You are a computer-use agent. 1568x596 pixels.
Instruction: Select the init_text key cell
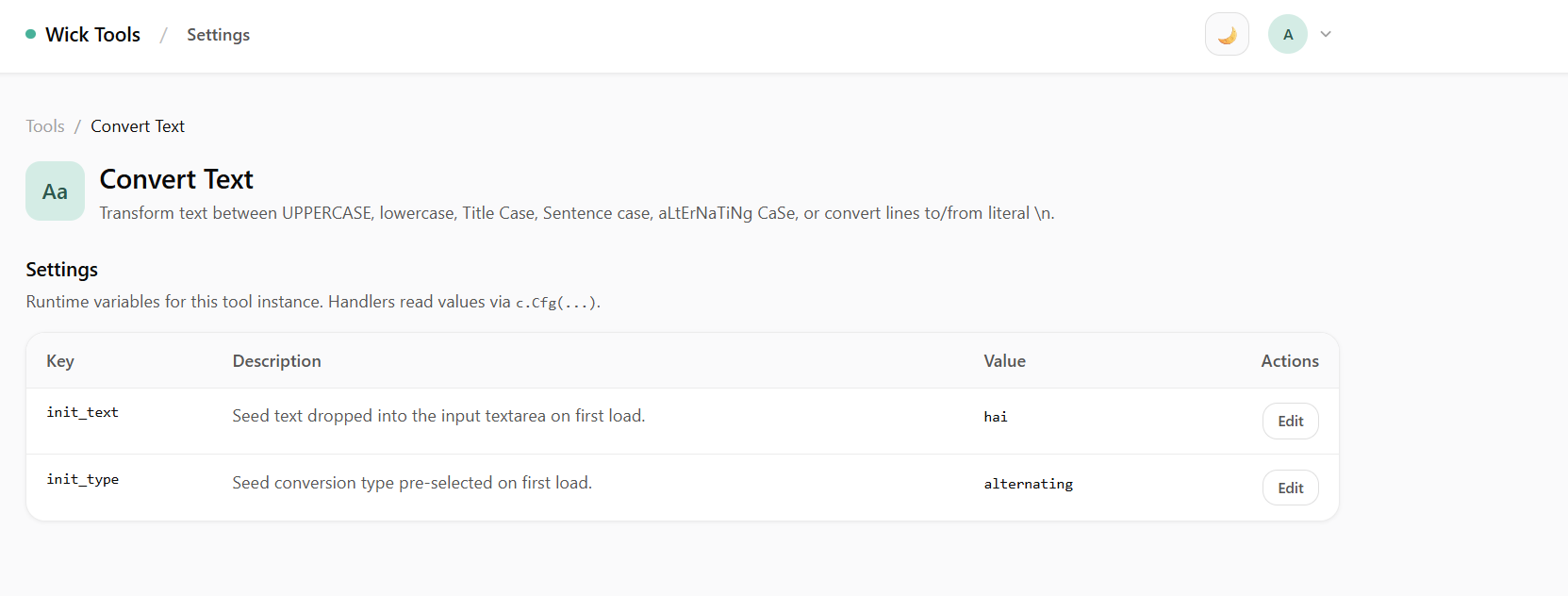click(82, 413)
